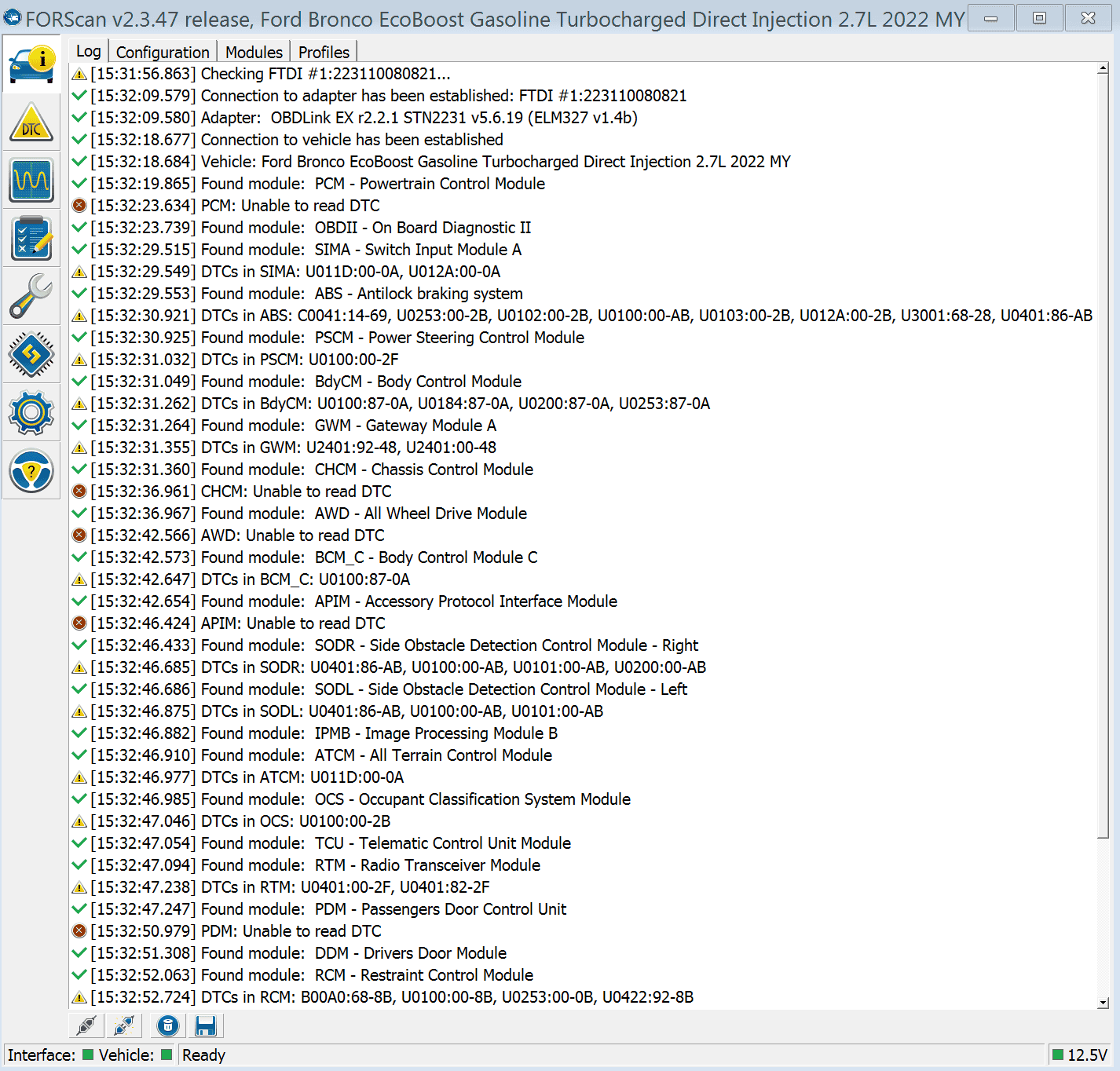Open the Help steering wheel section

31,471
